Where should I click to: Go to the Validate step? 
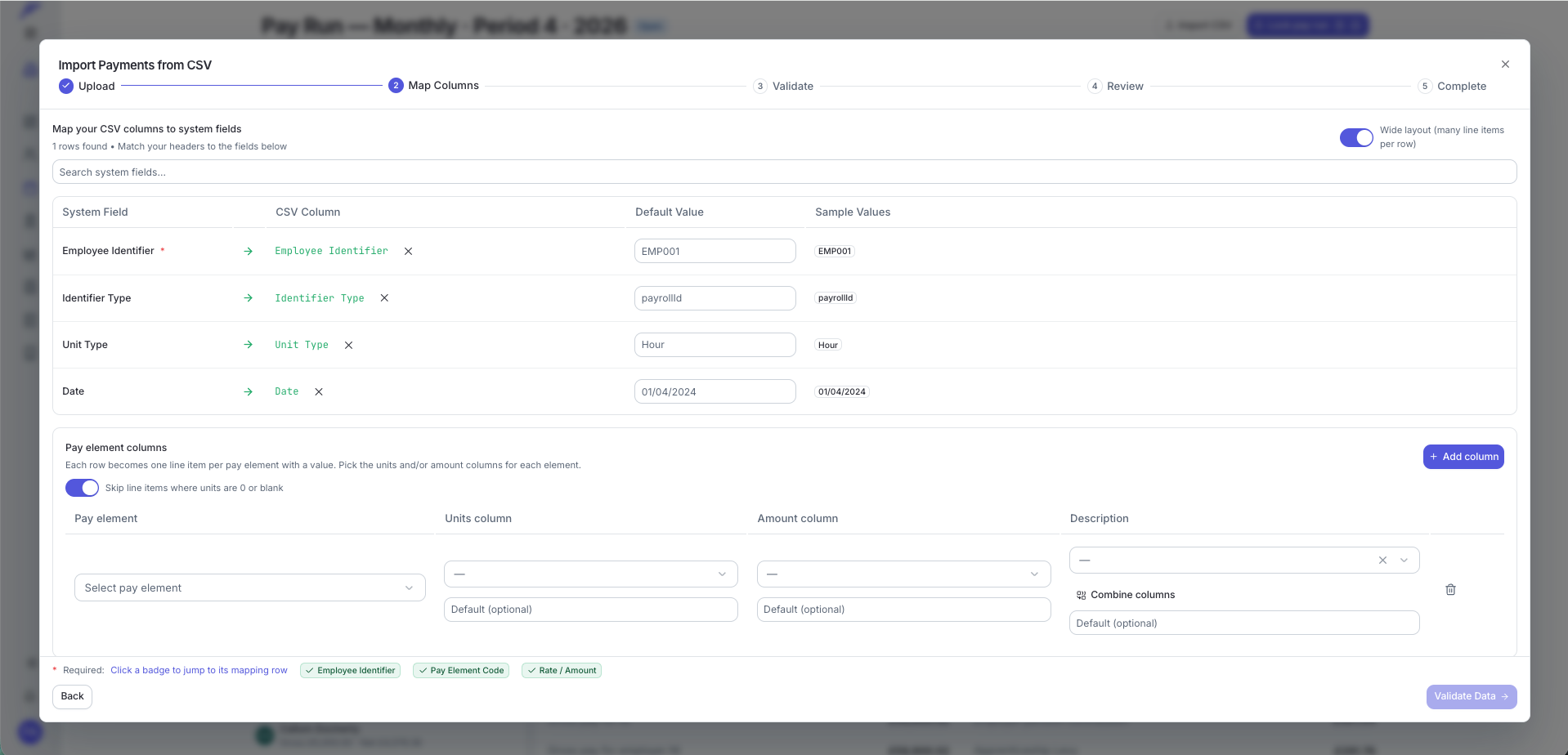coord(783,86)
